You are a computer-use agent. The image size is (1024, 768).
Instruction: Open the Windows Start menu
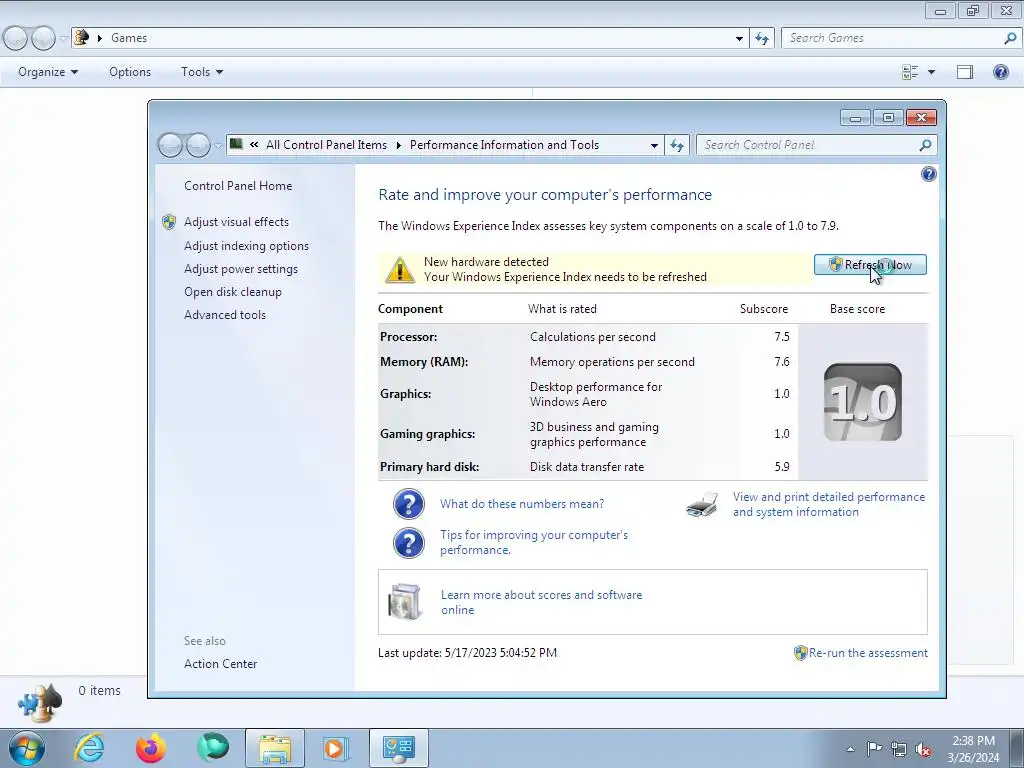(27, 748)
